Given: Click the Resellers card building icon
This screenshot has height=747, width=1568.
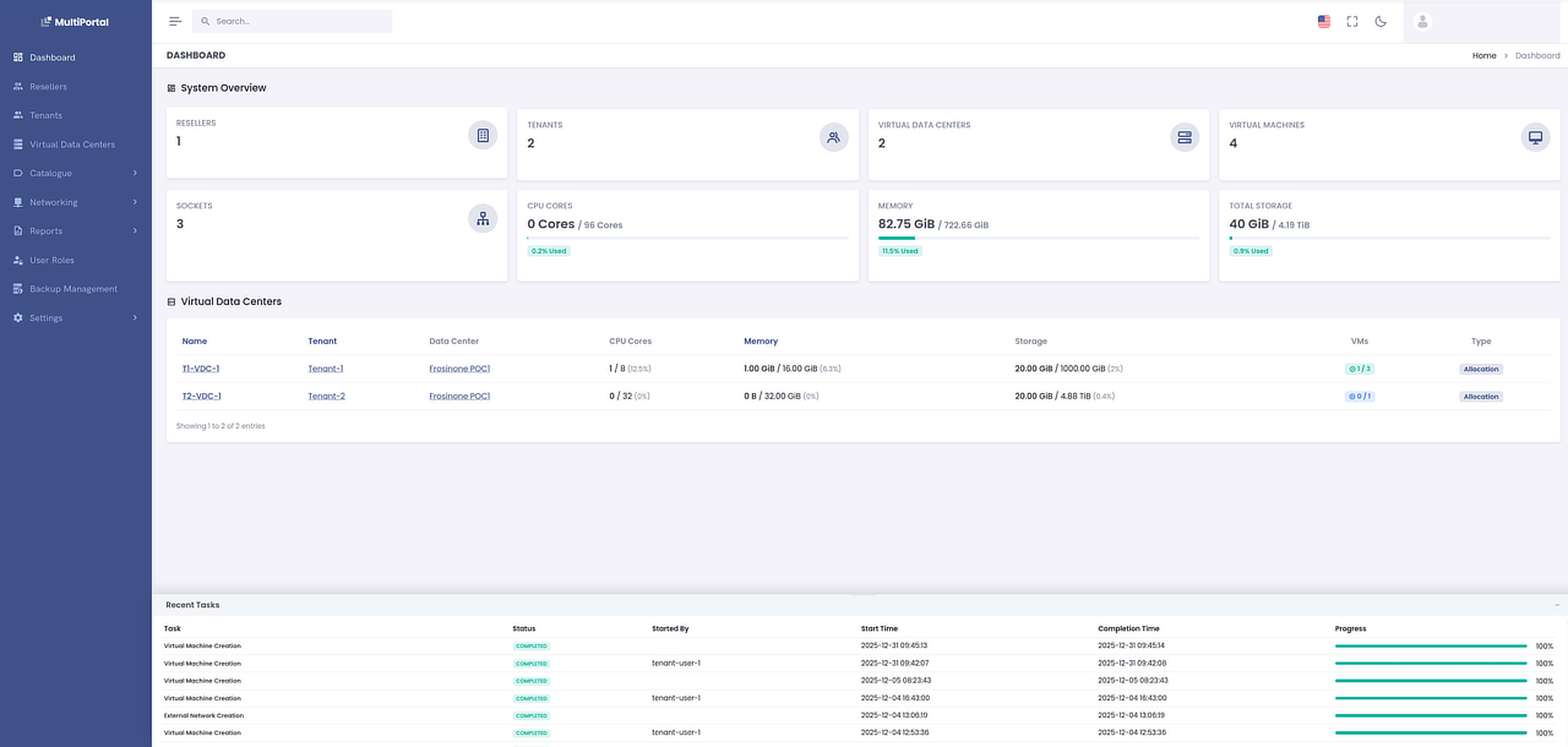Looking at the screenshot, I should tap(483, 135).
